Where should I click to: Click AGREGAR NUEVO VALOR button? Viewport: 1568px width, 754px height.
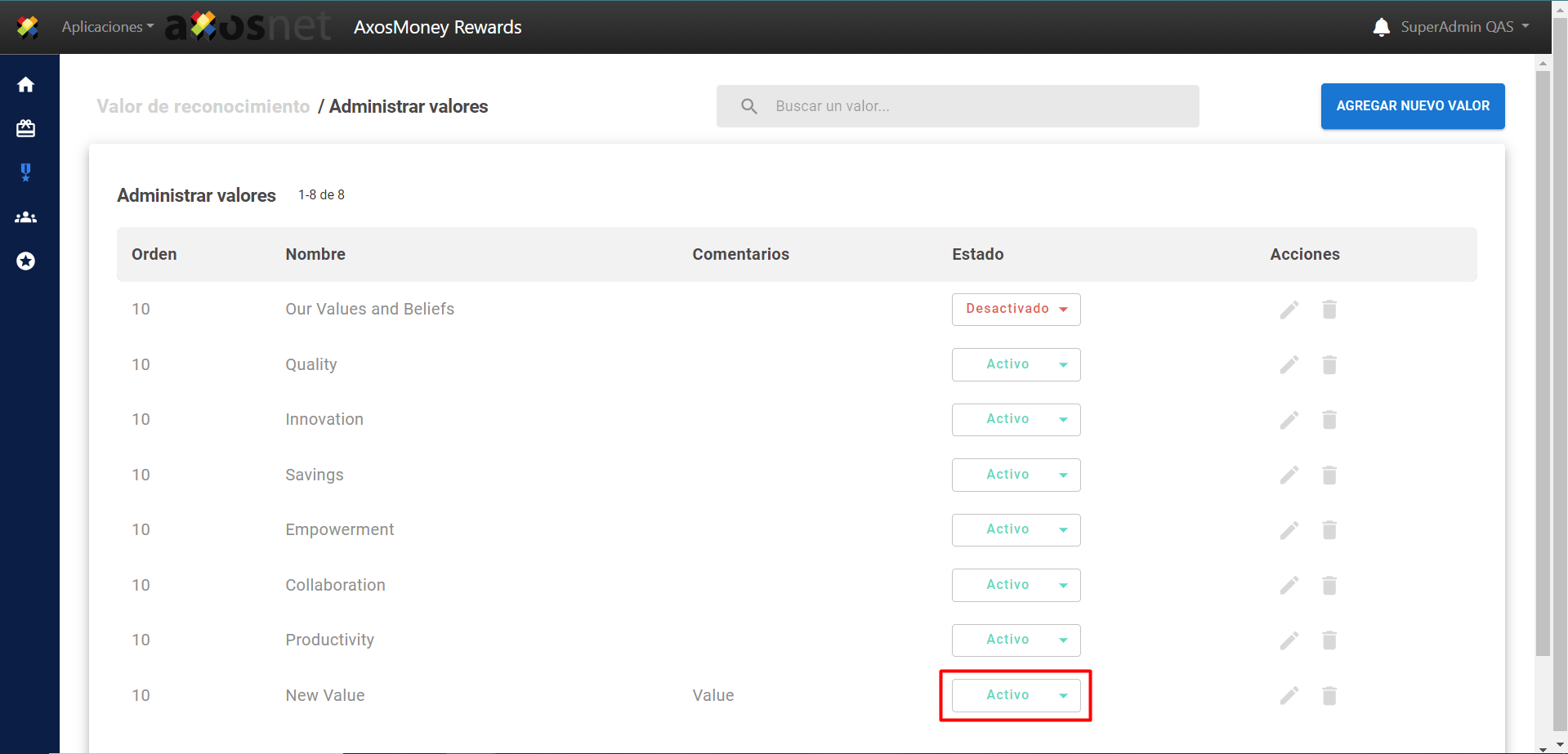click(1412, 106)
